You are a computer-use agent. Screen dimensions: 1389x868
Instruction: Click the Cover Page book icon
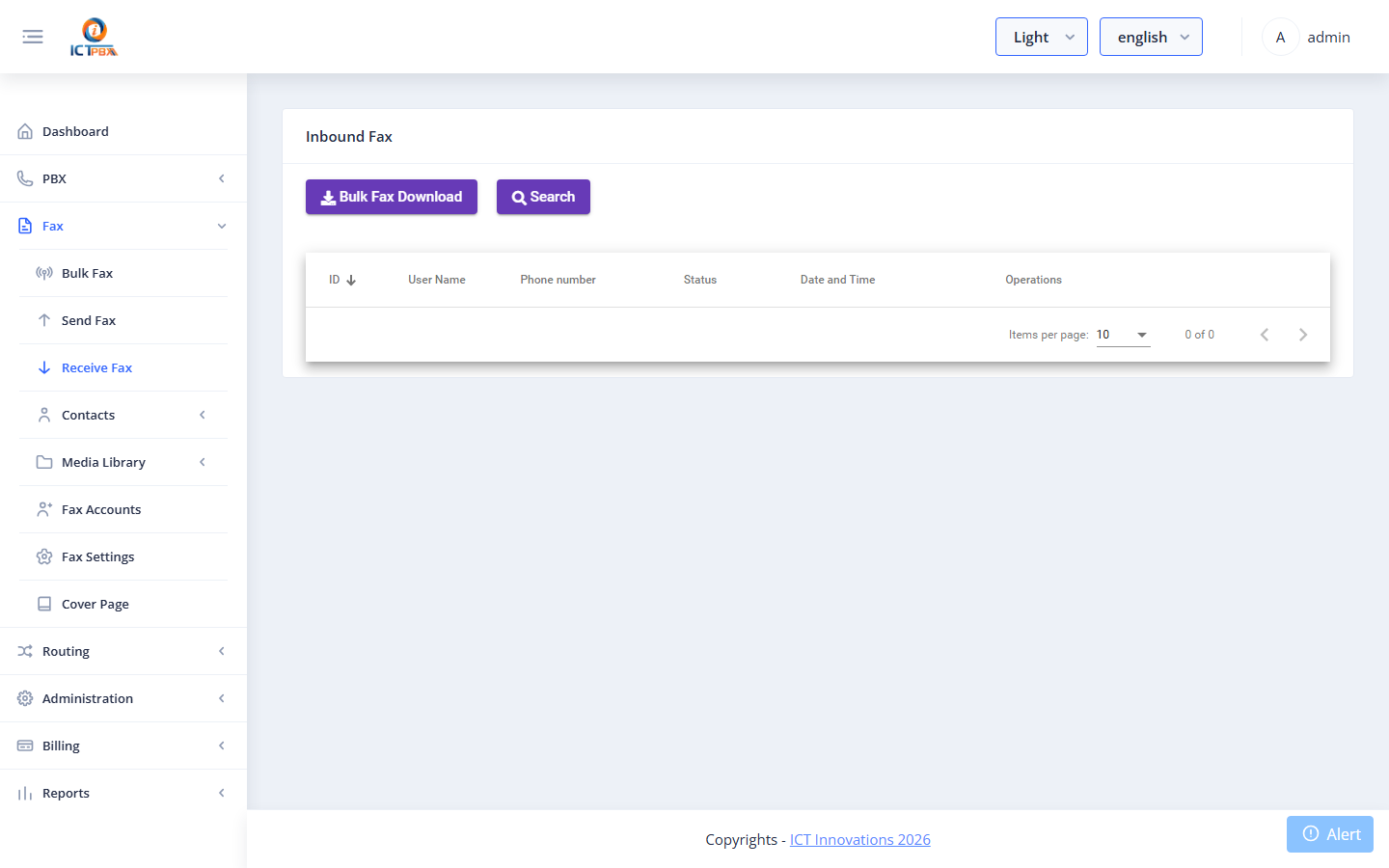44,604
